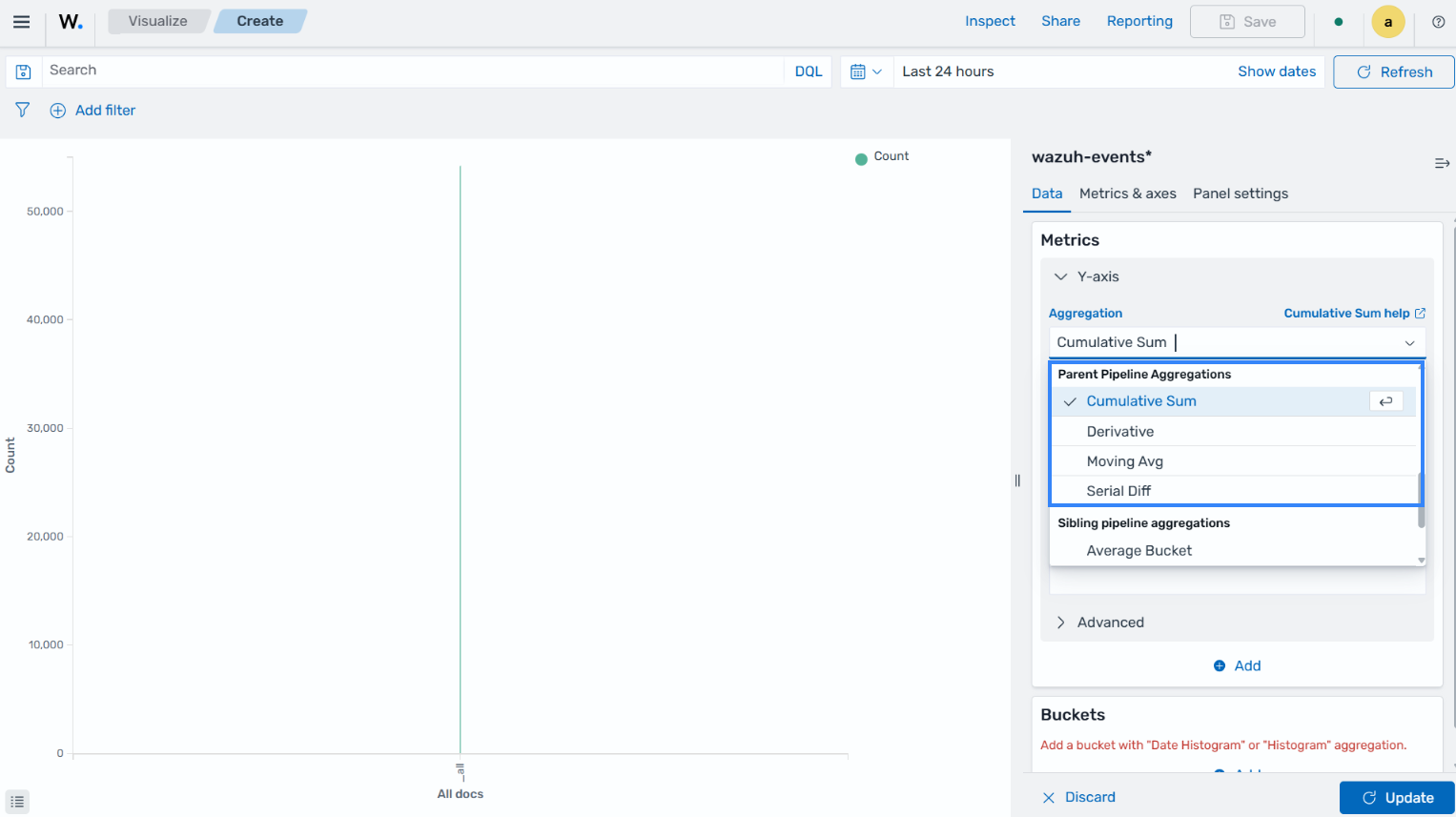Click the green vertical line in chart

coord(461,460)
